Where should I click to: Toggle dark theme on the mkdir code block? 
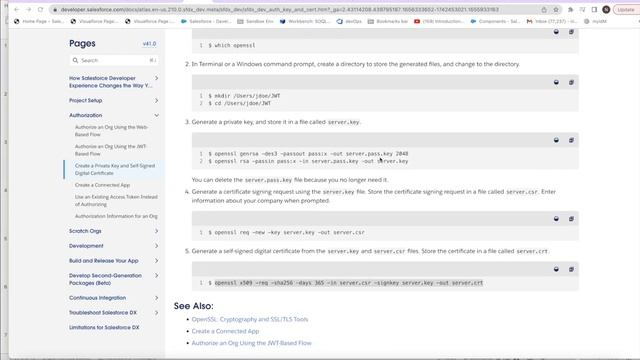pyautogui.click(x=556, y=82)
